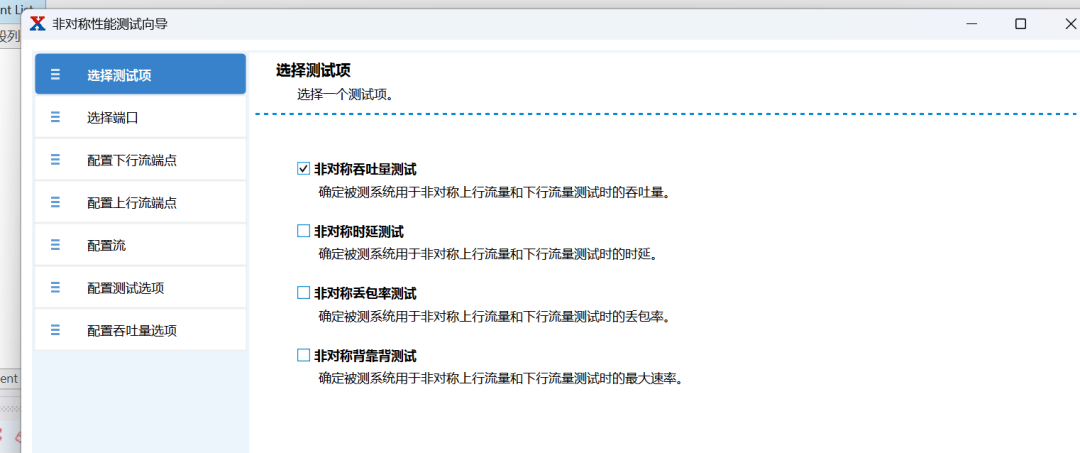This screenshot has height=453, width=1080.
Task: Click the list icon beside 选择端口
Action: click(55, 117)
